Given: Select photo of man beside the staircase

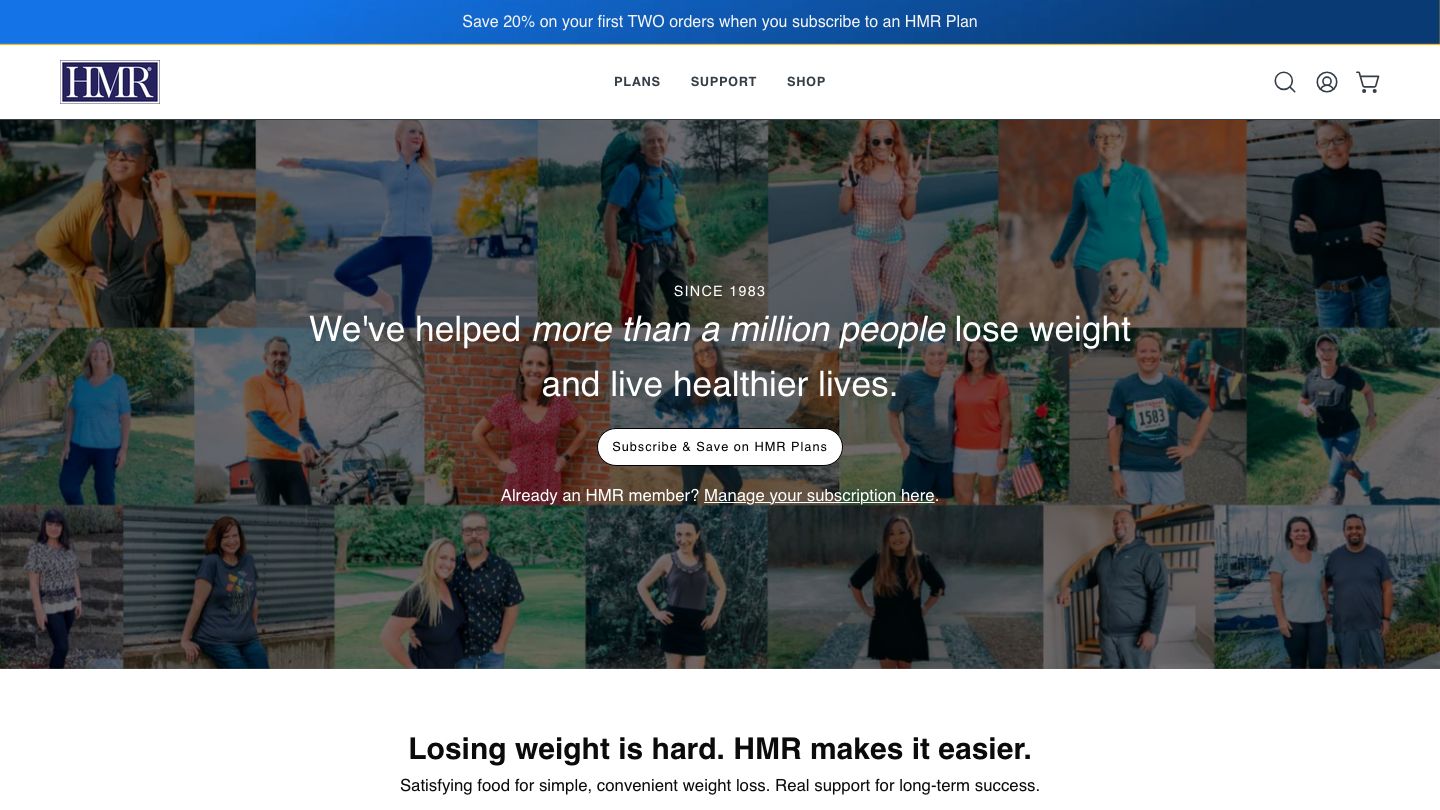Looking at the screenshot, I should coord(1129,587).
